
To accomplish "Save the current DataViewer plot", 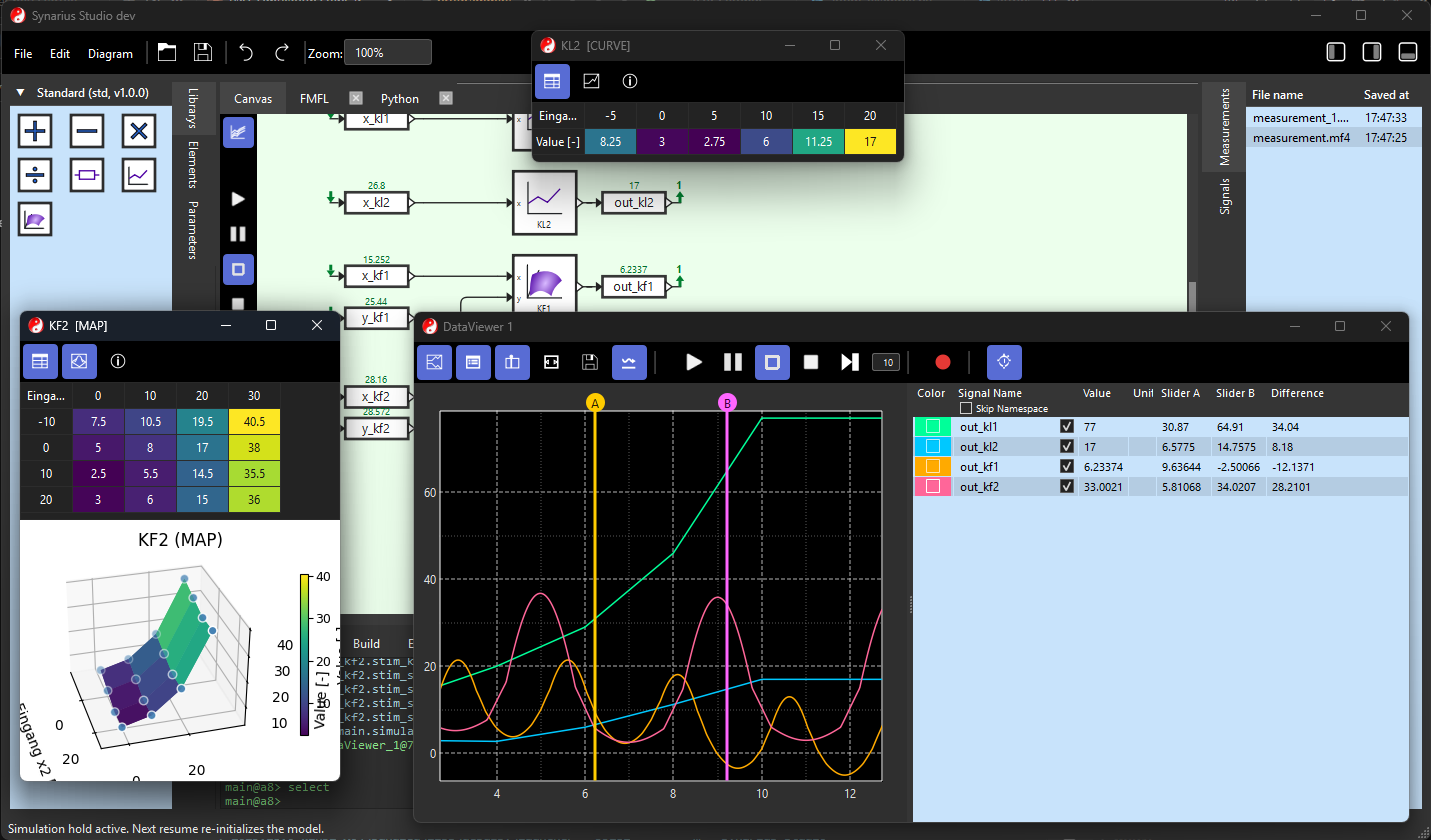I will click(x=589, y=362).
